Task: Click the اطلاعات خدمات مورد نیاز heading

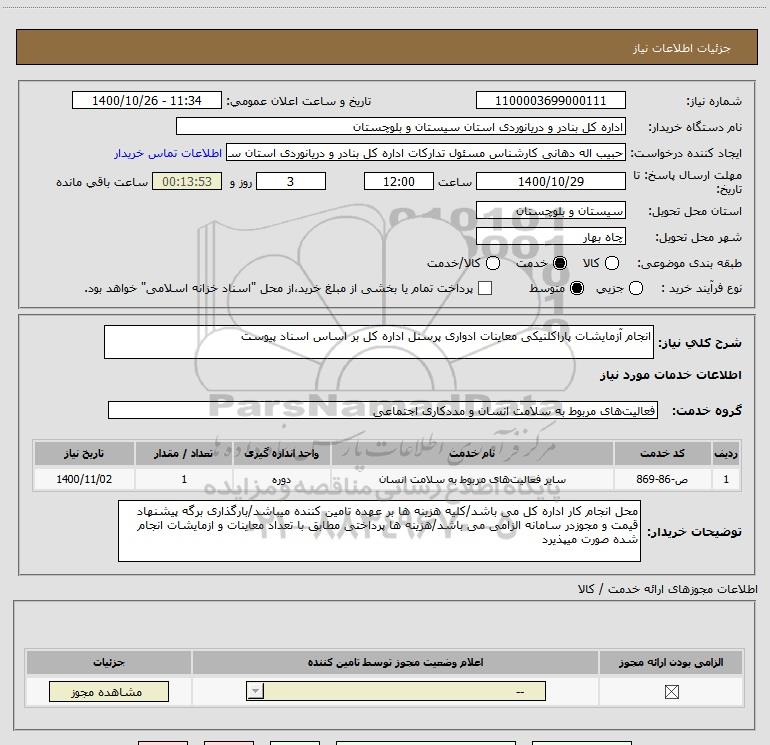Action: 670,375
